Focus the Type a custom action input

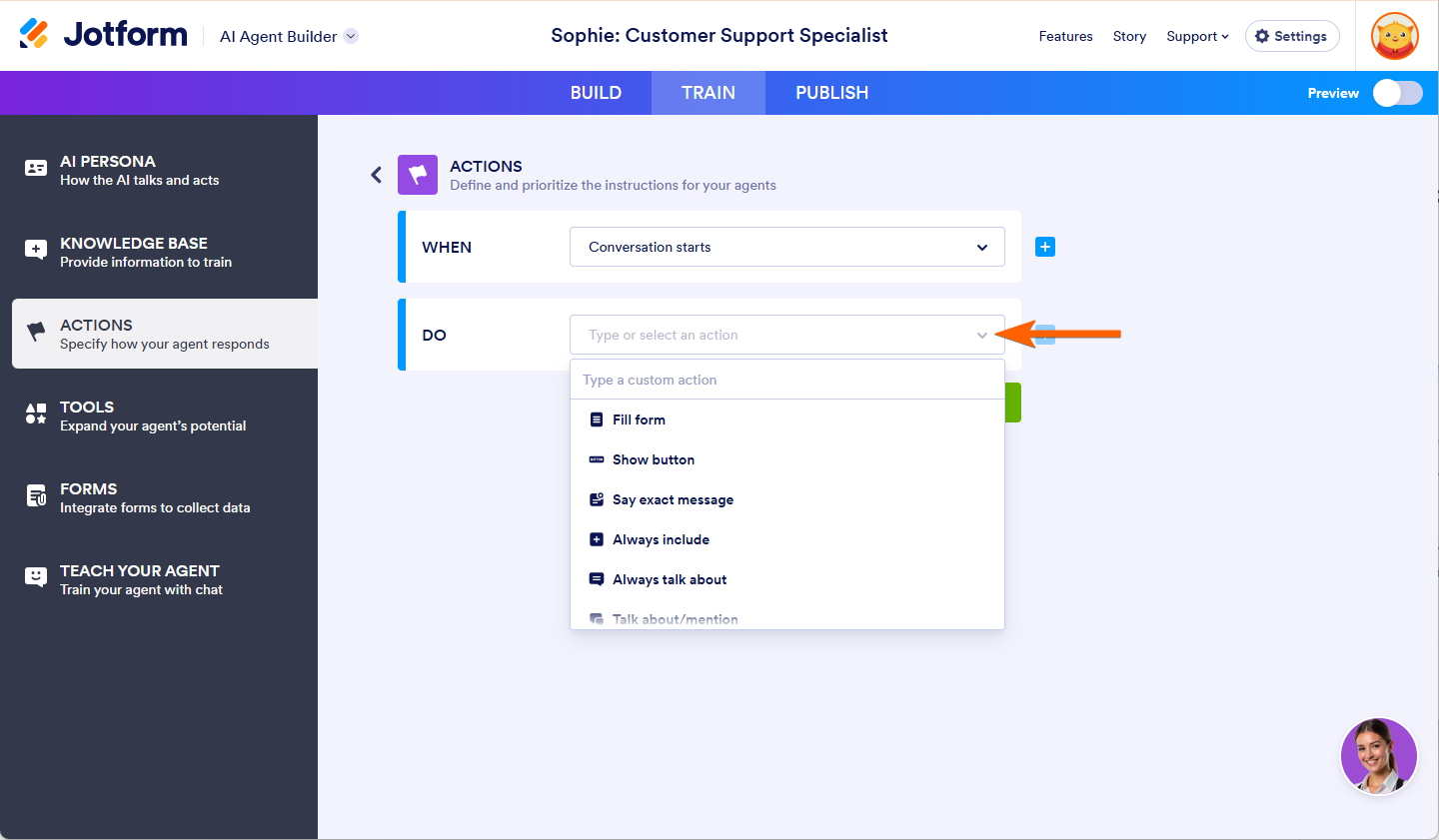tap(787, 380)
